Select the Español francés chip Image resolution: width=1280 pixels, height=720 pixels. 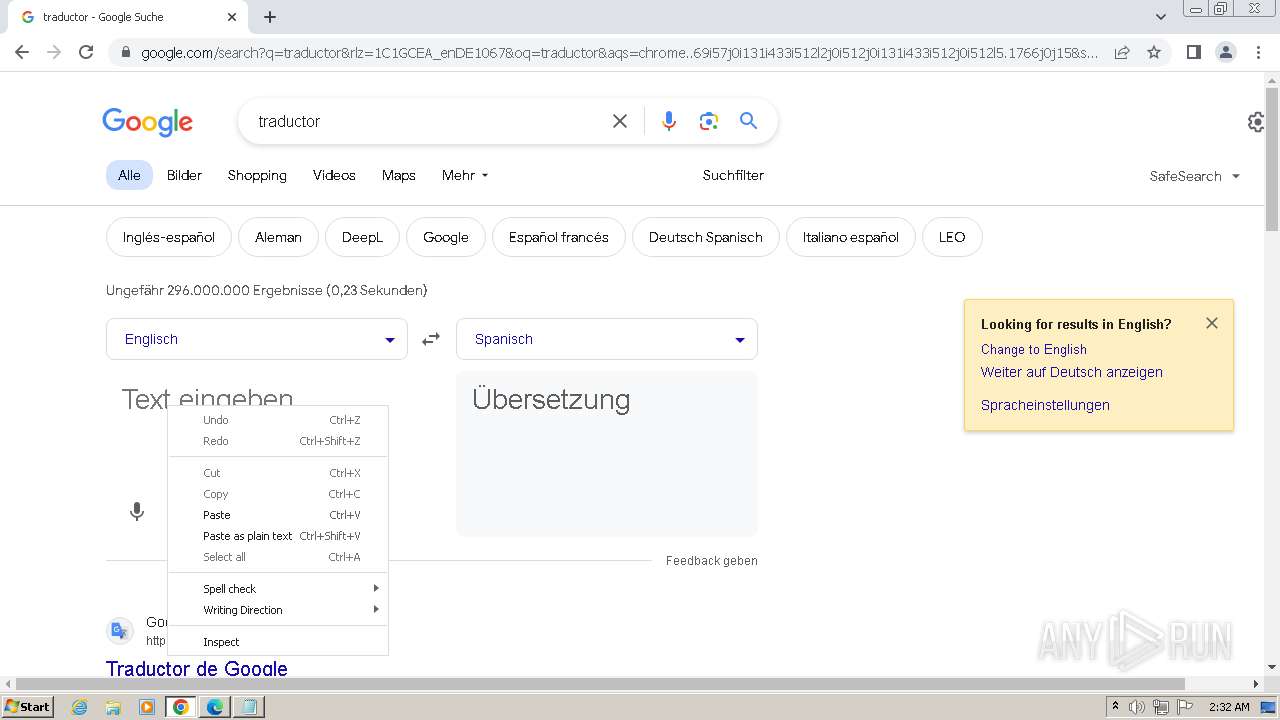[x=559, y=237]
